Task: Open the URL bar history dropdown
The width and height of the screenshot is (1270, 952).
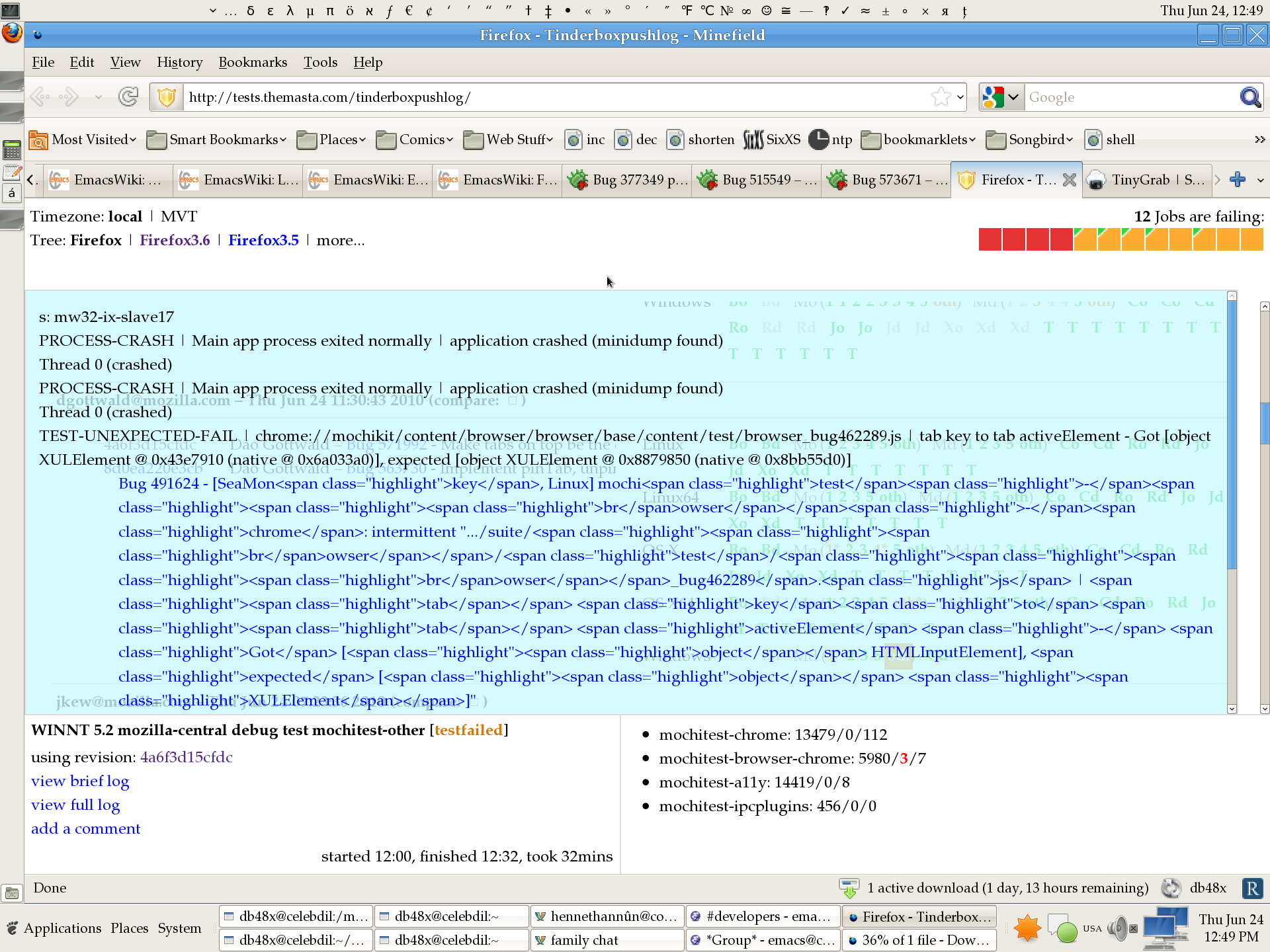Action: click(960, 97)
